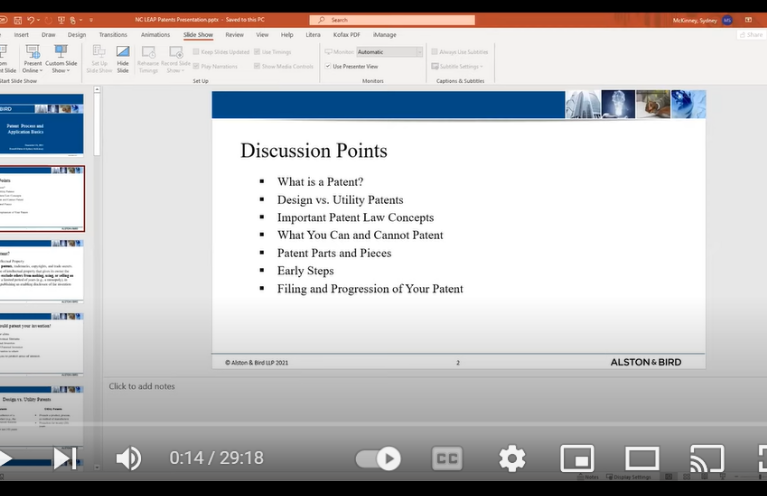Click the Undo arrow icon

[x=31, y=20]
